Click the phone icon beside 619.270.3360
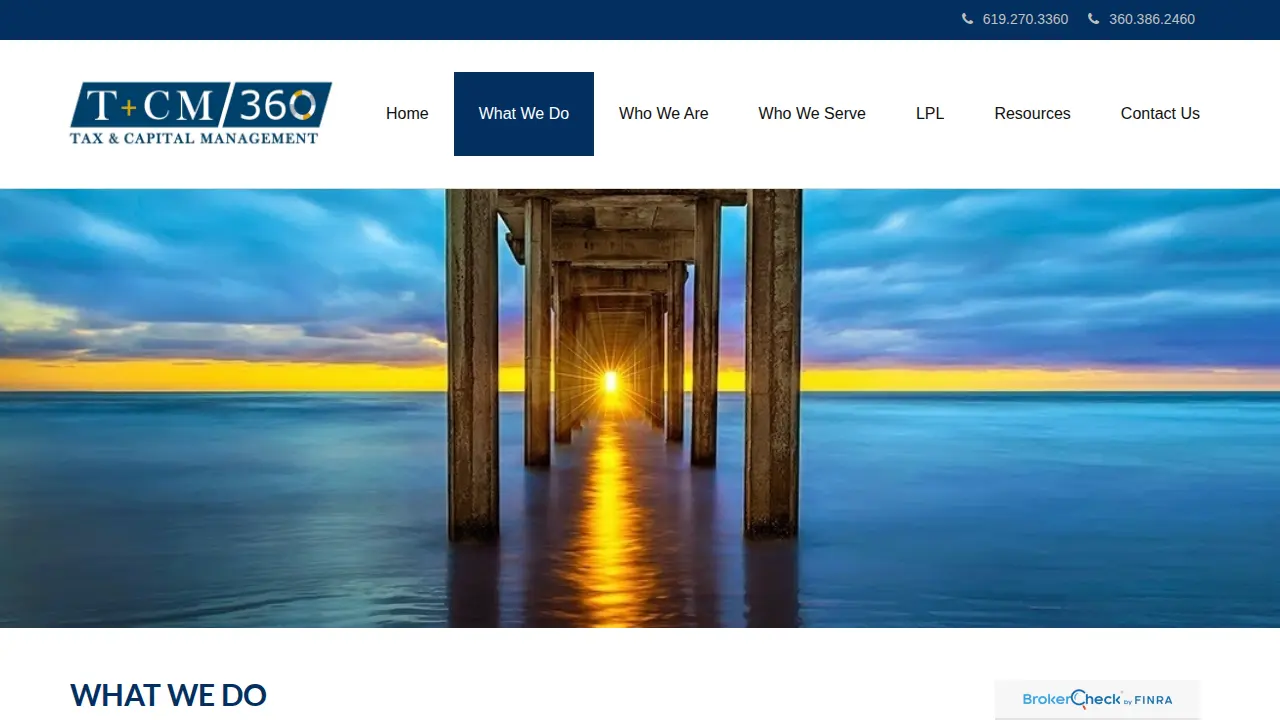Viewport: 1280px width, 720px height. pyautogui.click(x=967, y=19)
